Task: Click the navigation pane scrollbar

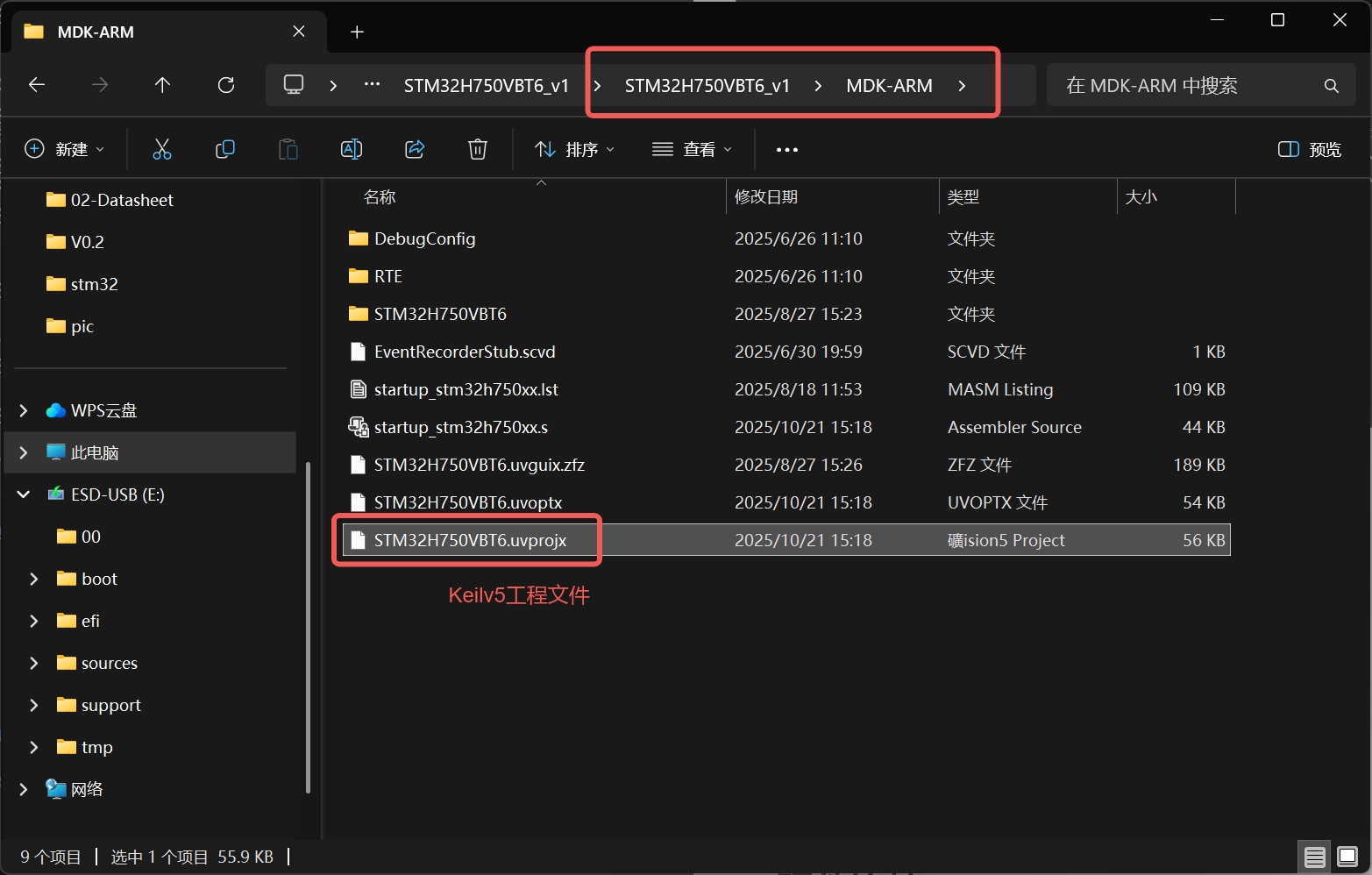Action: coord(308,627)
